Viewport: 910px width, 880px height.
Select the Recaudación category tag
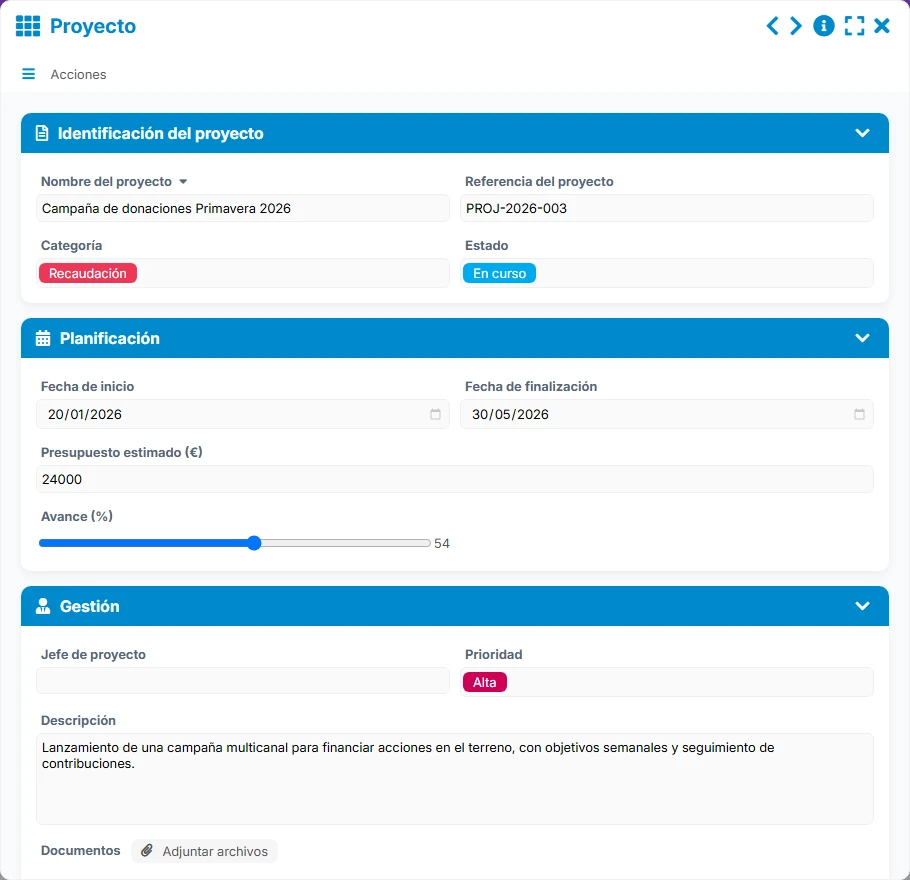pos(88,273)
